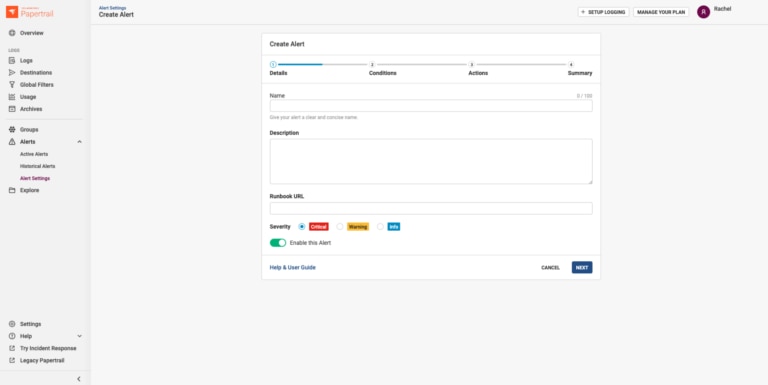The width and height of the screenshot is (768, 385).
Task: Open Active Alerts submenu item
Action: click(34, 154)
